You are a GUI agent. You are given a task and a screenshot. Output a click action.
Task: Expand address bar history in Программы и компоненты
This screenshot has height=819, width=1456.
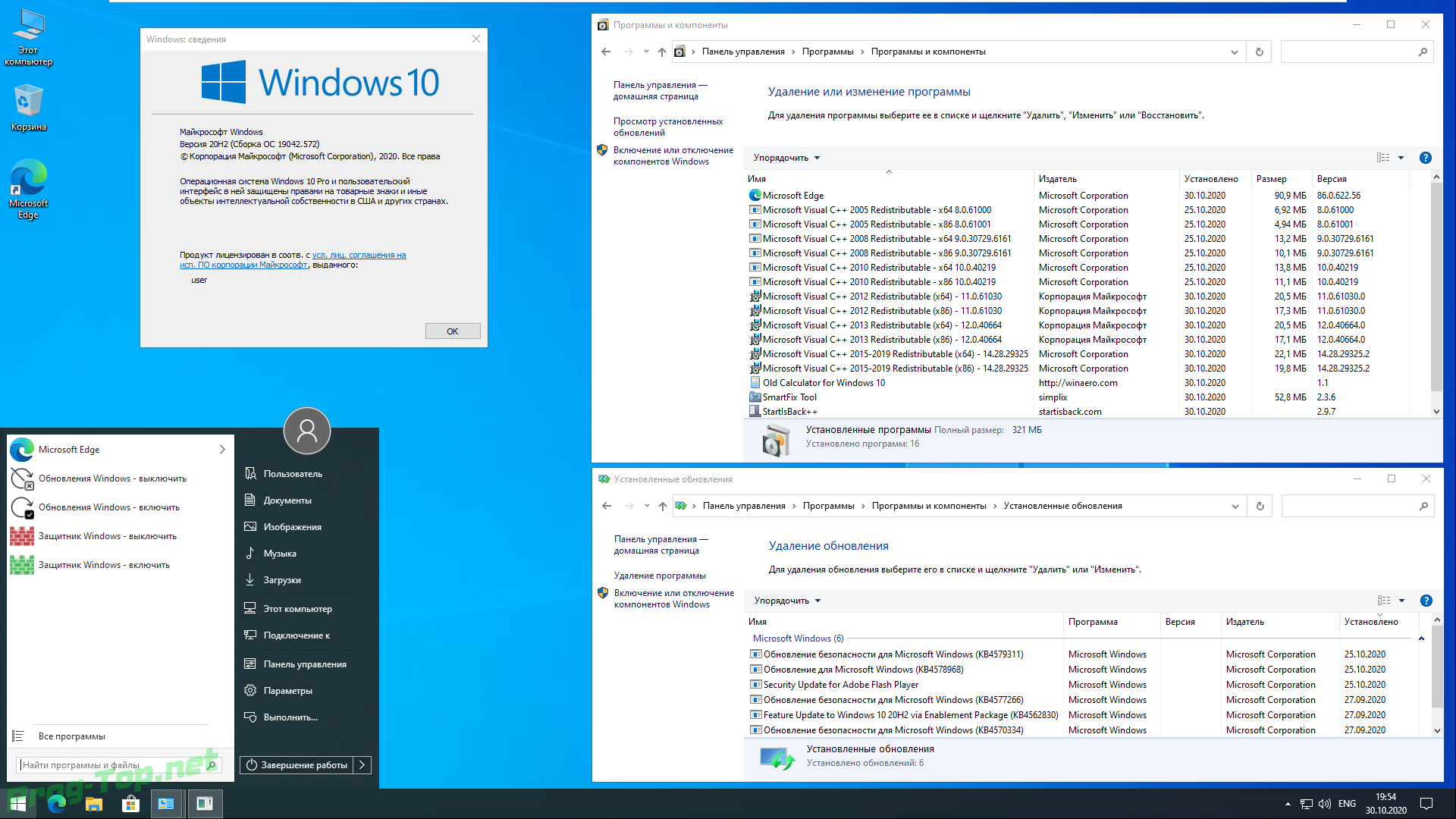[1235, 52]
